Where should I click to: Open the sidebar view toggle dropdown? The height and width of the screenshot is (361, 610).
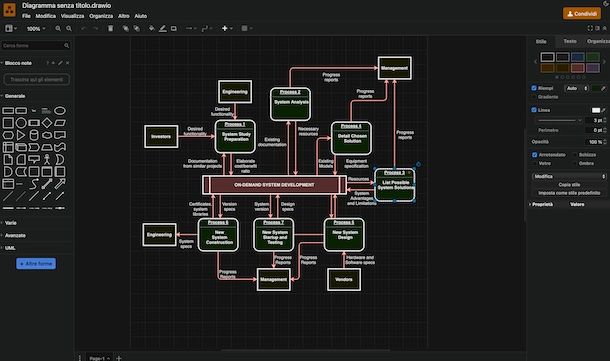[11, 28]
